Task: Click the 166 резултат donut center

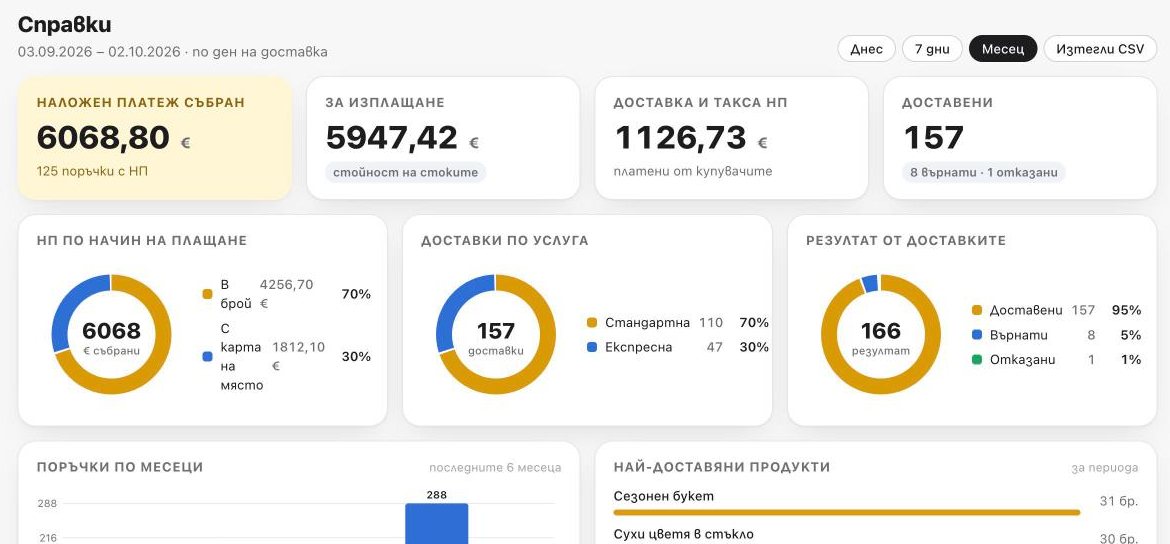Action: click(881, 336)
